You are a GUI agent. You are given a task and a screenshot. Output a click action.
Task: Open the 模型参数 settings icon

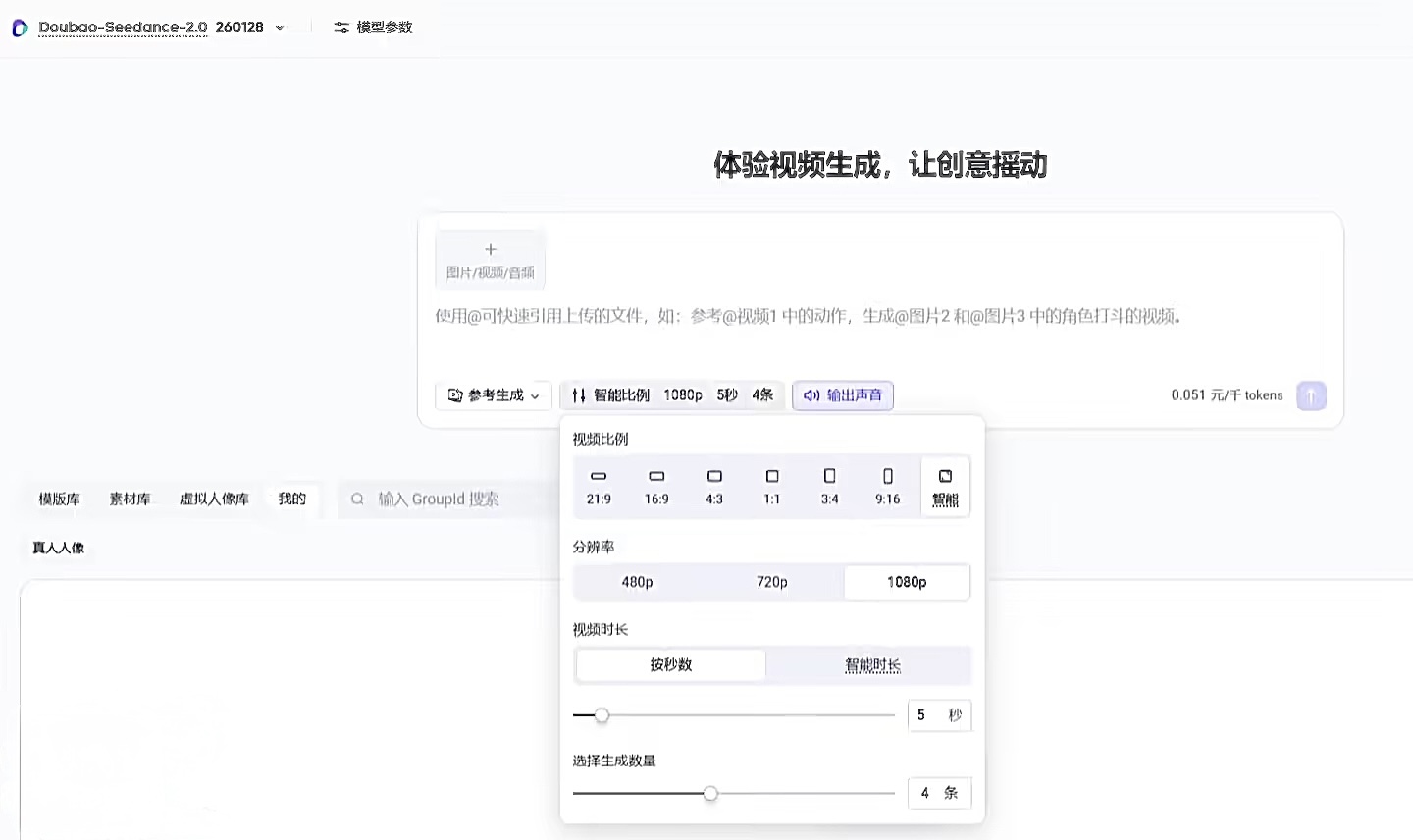(341, 27)
